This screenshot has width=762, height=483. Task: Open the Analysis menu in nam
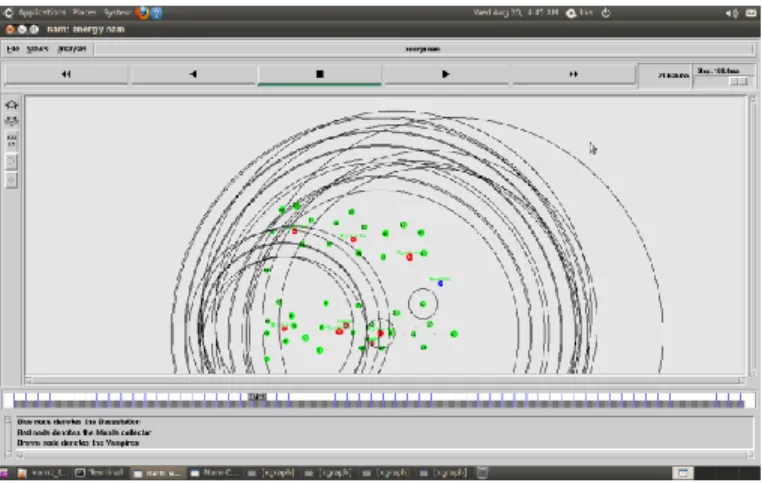coord(72,49)
